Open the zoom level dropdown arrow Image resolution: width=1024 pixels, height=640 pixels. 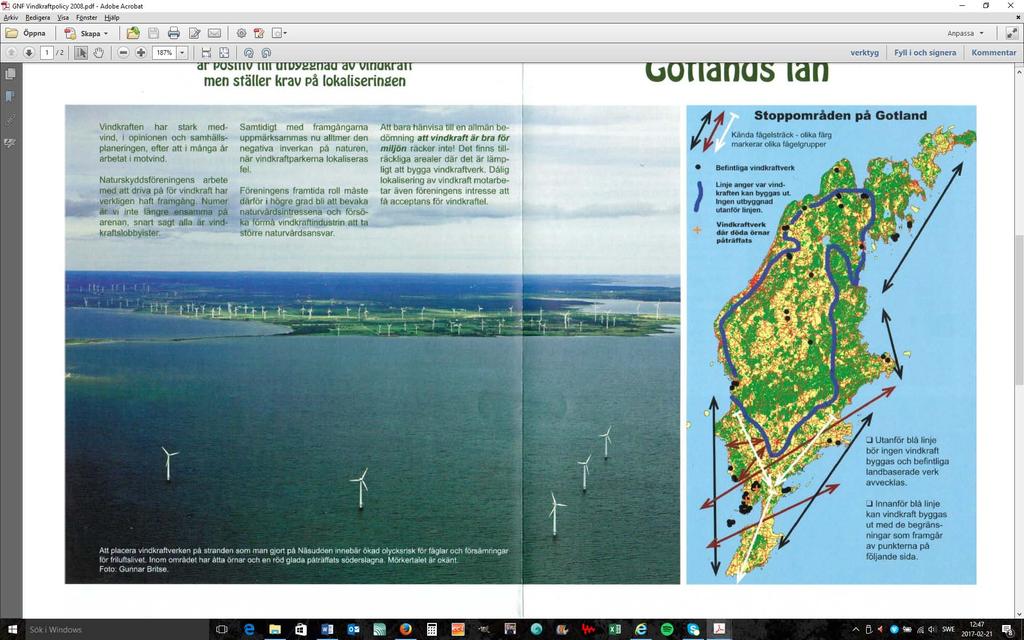(183, 52)
